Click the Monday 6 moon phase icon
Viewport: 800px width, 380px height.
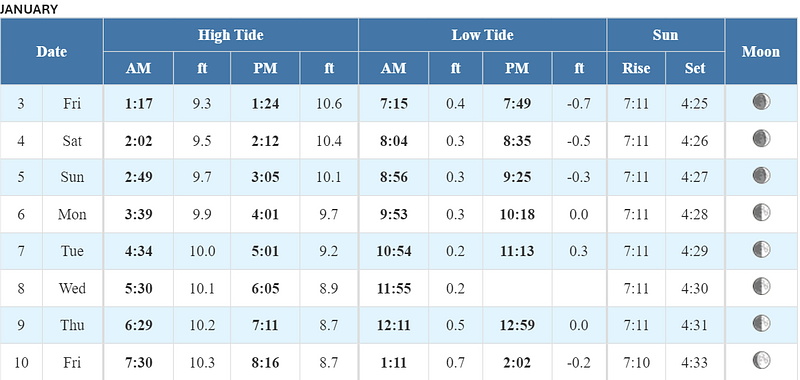(761, 212)
